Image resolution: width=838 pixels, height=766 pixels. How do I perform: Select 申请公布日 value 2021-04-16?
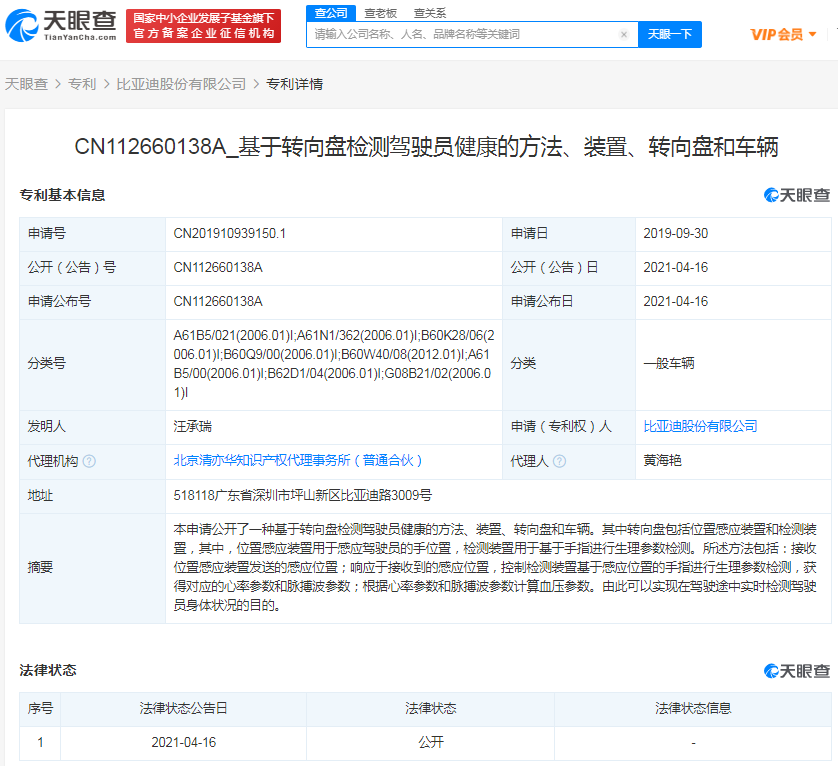point(676,301)
